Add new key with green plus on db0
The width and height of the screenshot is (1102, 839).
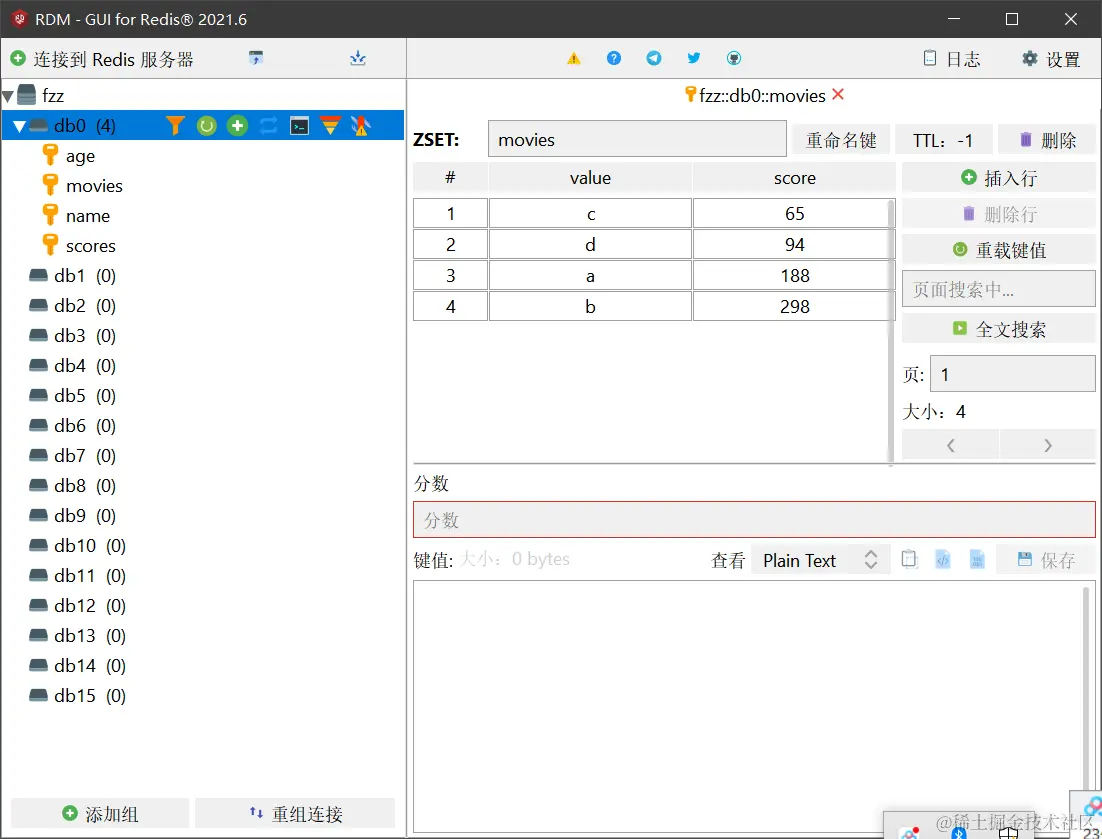238,126
